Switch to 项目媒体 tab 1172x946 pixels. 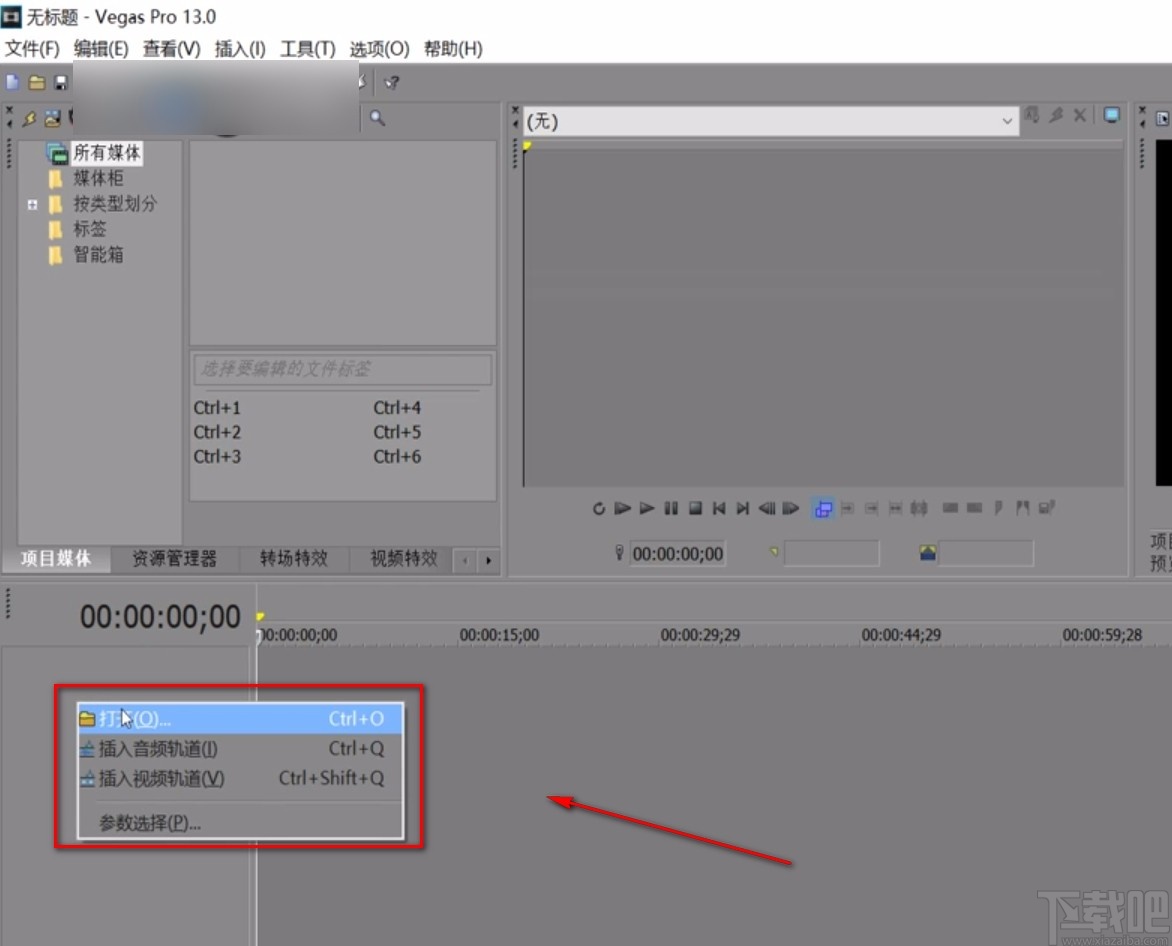pyautogui.click(x=56, y=558)
